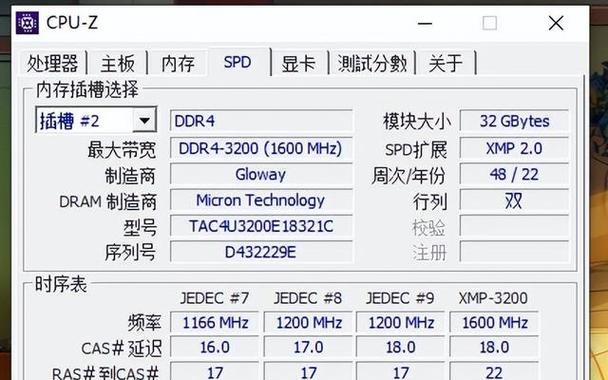Screen dimensions: 608x380
Task: Select the SPD tab
Action: [237, 62]
